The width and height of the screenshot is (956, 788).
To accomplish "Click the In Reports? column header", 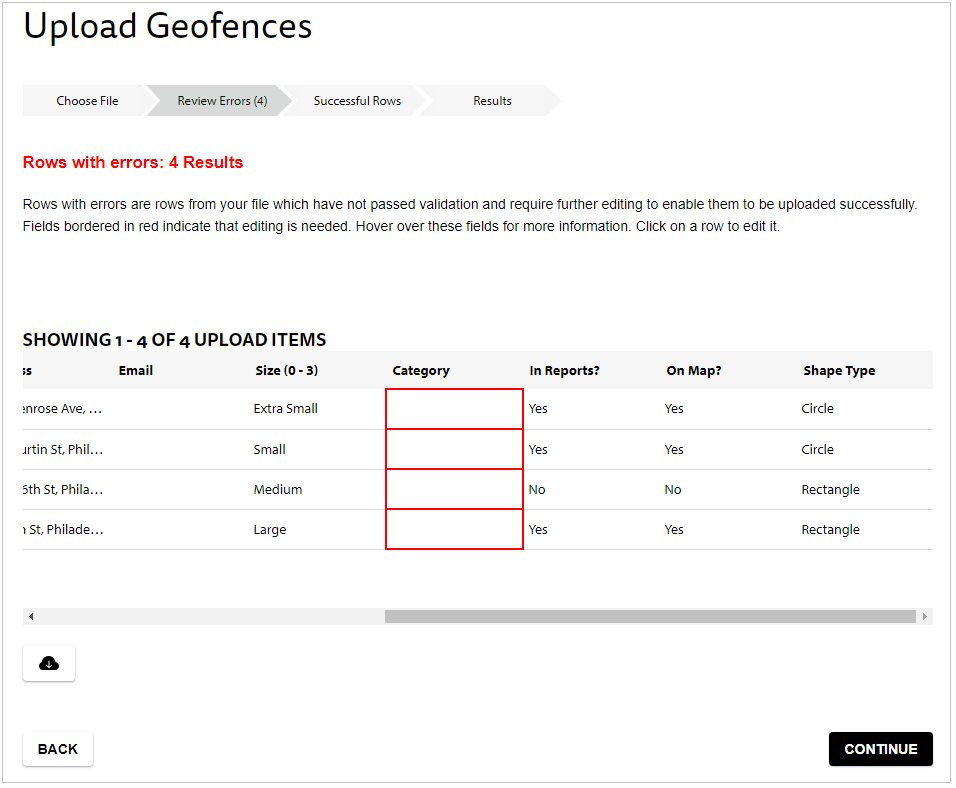I will 564,370.
